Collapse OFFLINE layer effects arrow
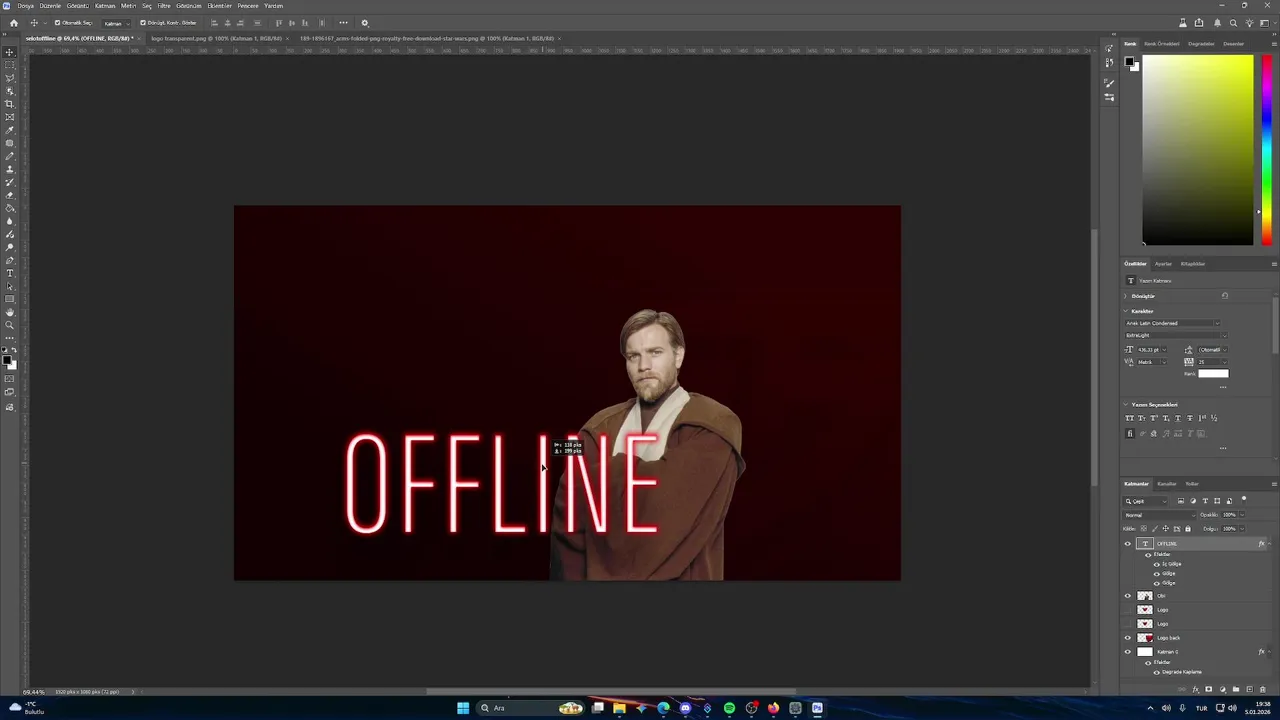 [1269, 544]
